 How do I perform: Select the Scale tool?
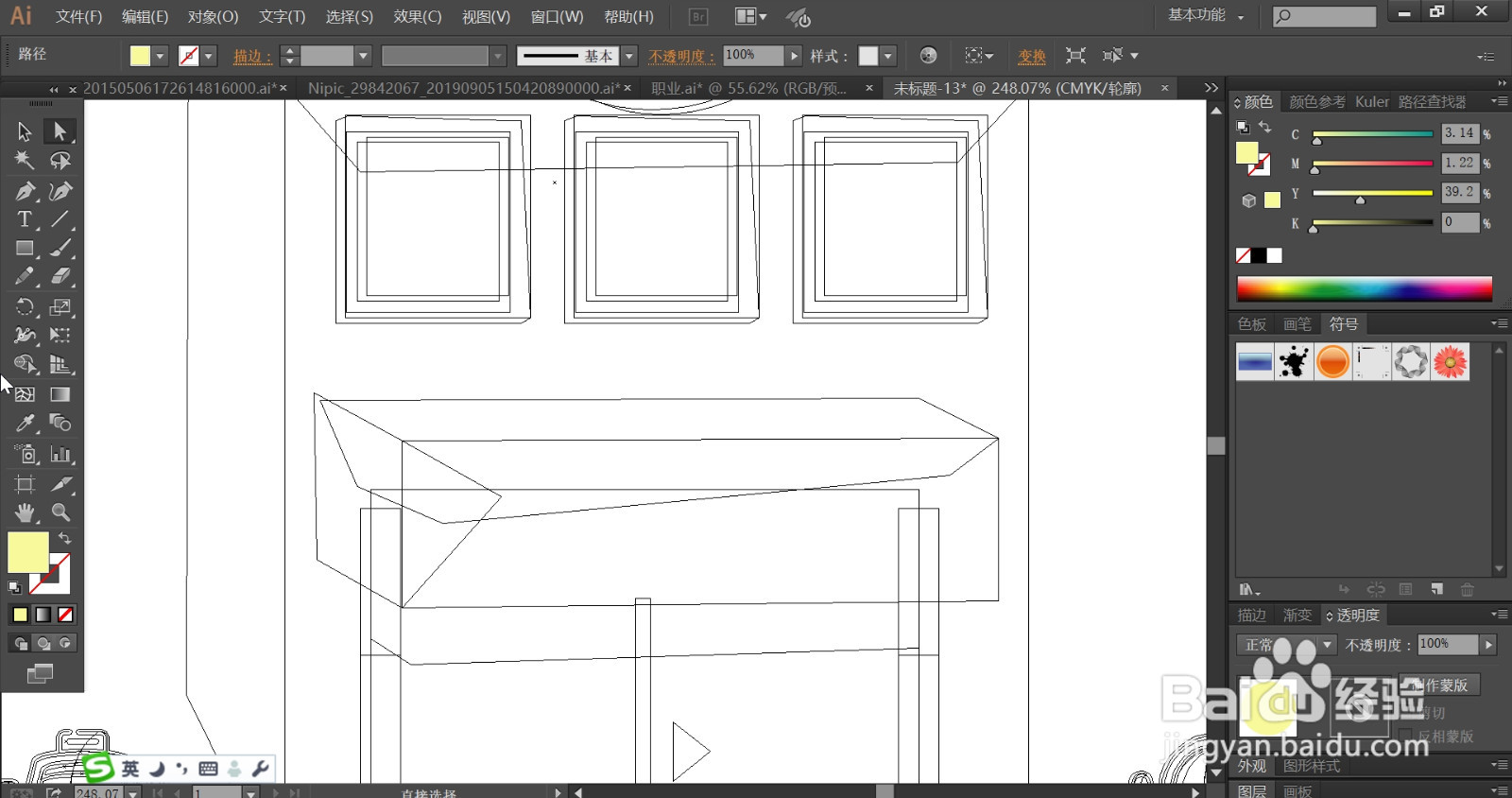[60, 307]
